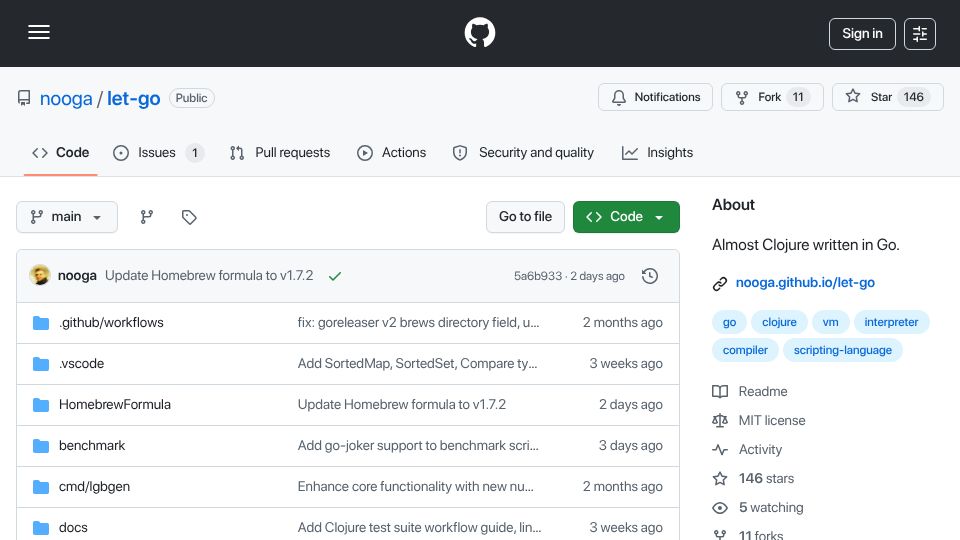Click the benchmark folder icon
Screen dimensions: 960x540
click(41, 446)
